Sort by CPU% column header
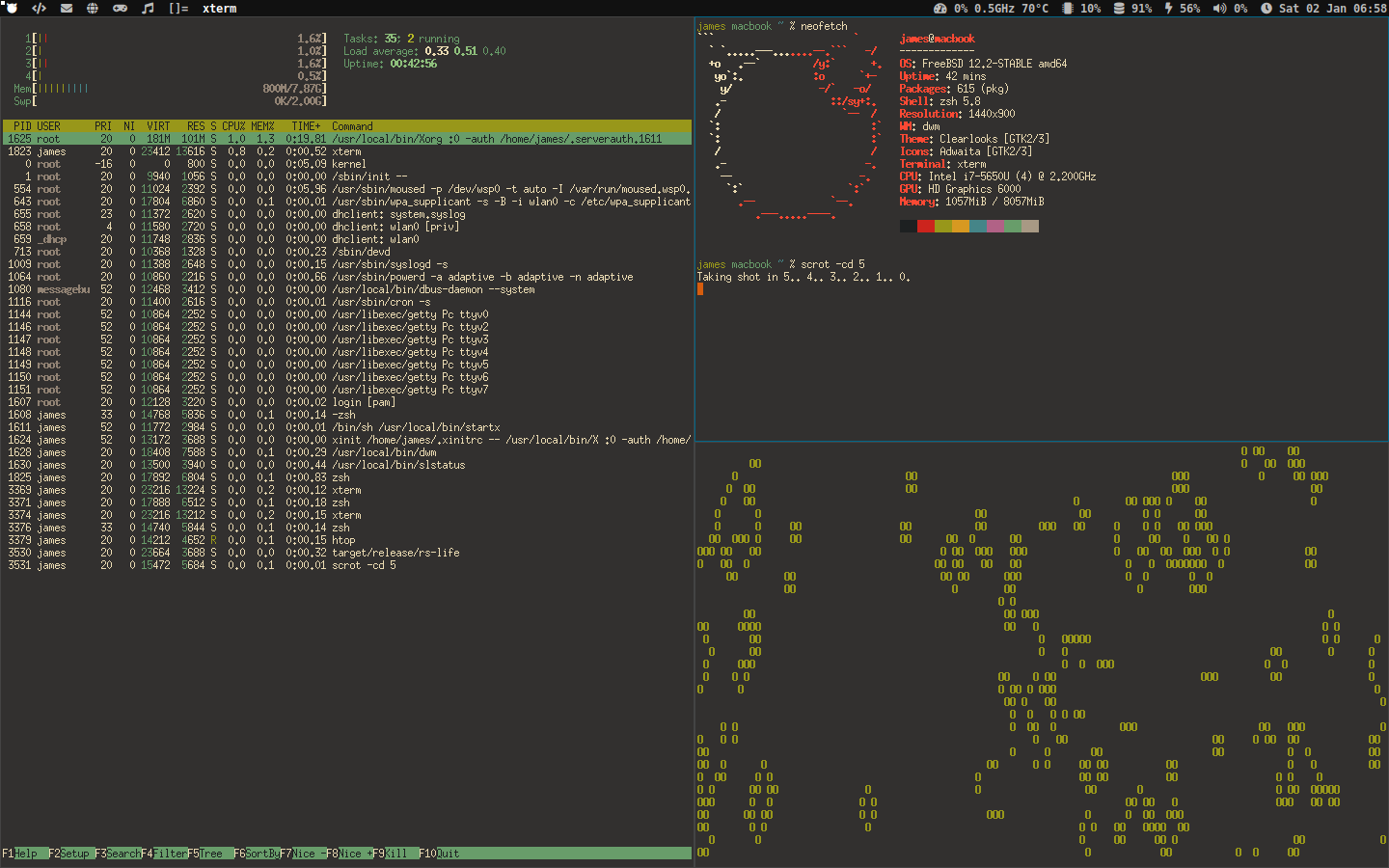 pos(233,126)
